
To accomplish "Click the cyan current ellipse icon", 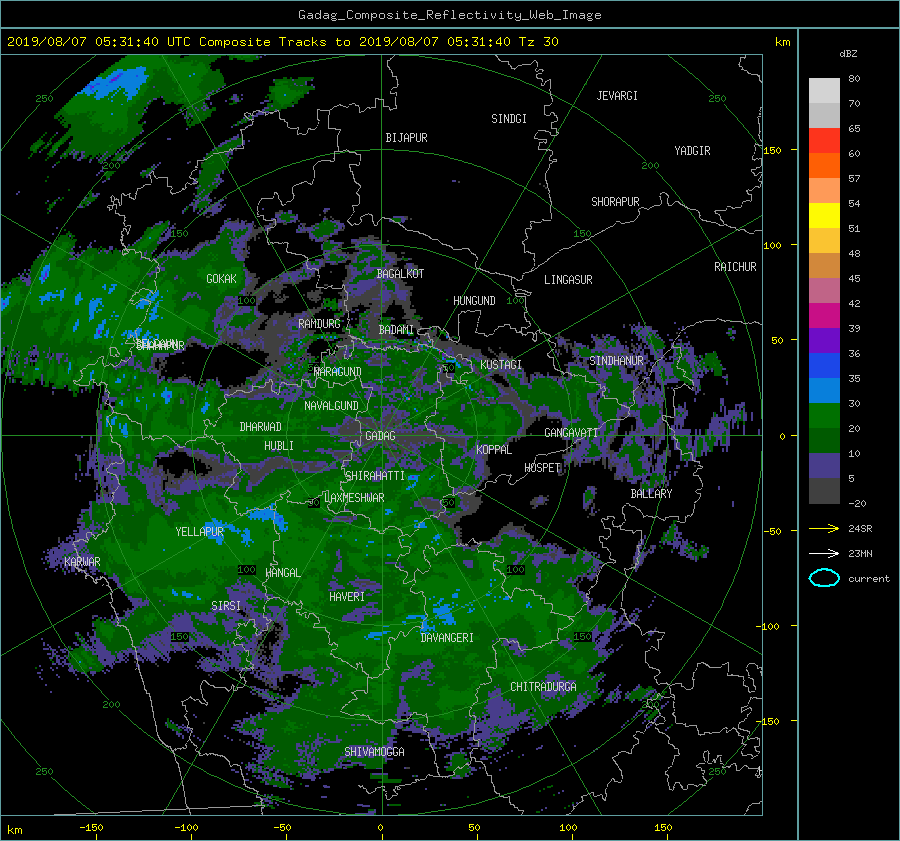I will tap(824, 578).
